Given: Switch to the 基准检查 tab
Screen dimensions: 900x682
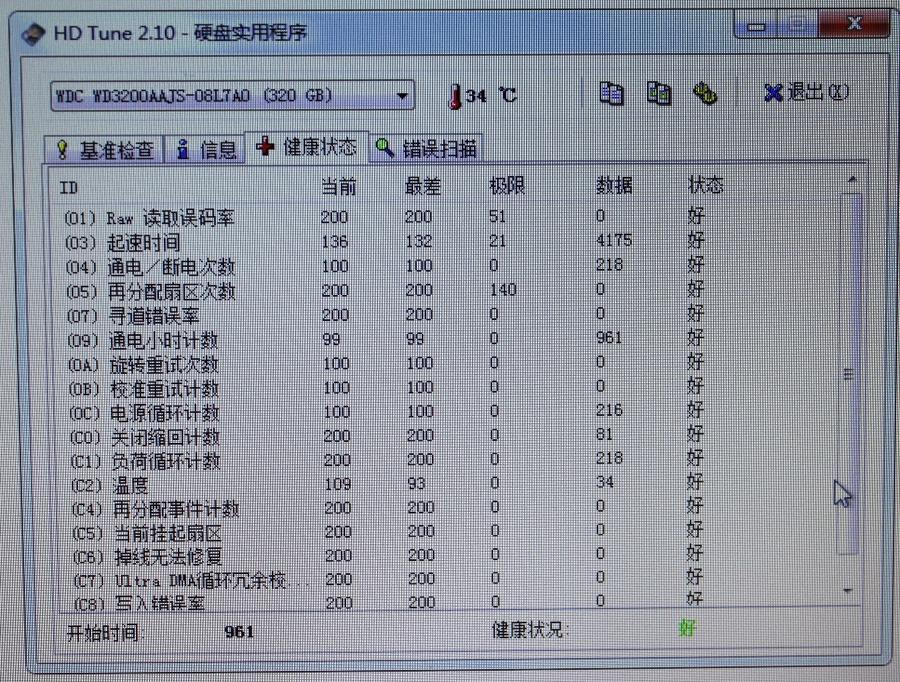Looking at the screenshot, I should [104, 150].
